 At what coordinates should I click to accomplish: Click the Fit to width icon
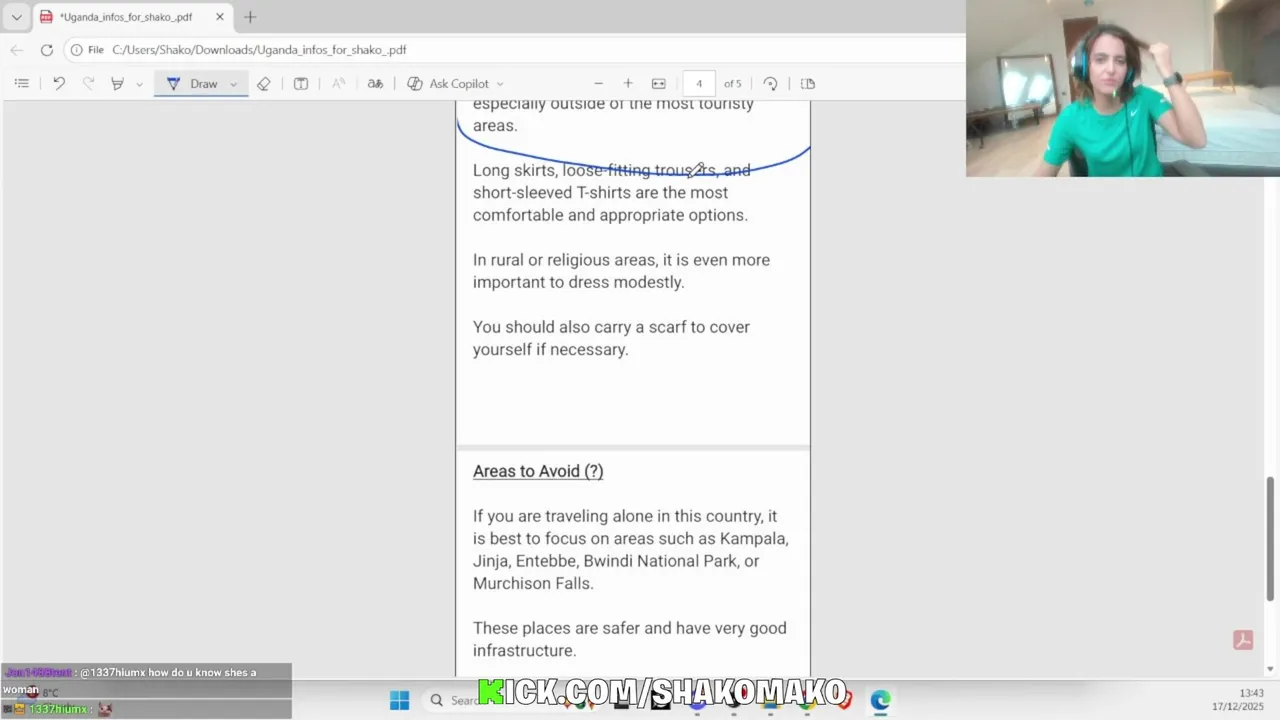coord(658,84)
